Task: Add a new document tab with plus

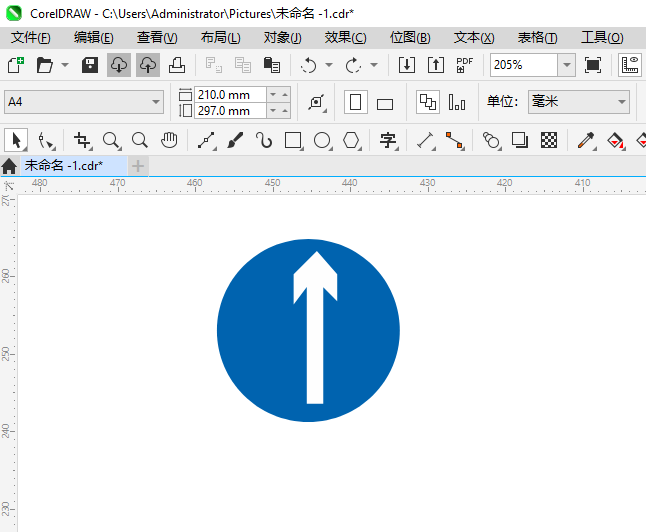Action: tap(138, 166)
